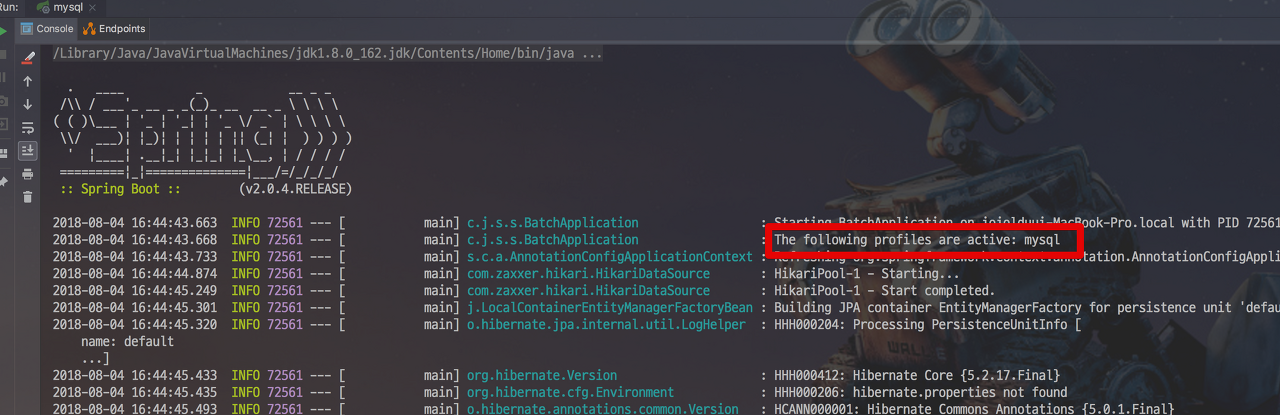This screenshot has height=415, width=1280.
Task: Click the 'Run:' tool window label
Action: [9, 7]
